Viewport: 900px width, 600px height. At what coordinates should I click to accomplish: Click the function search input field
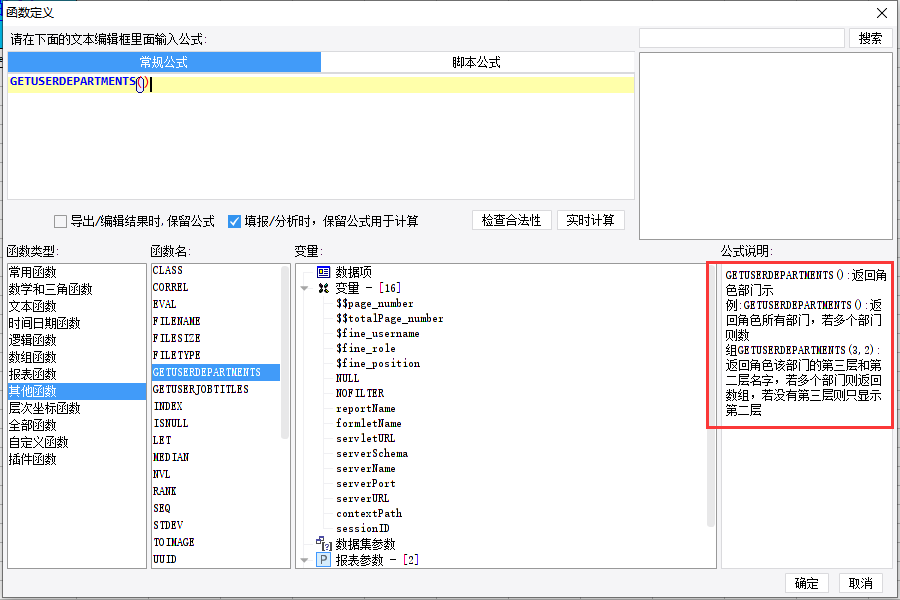(742, 38)
